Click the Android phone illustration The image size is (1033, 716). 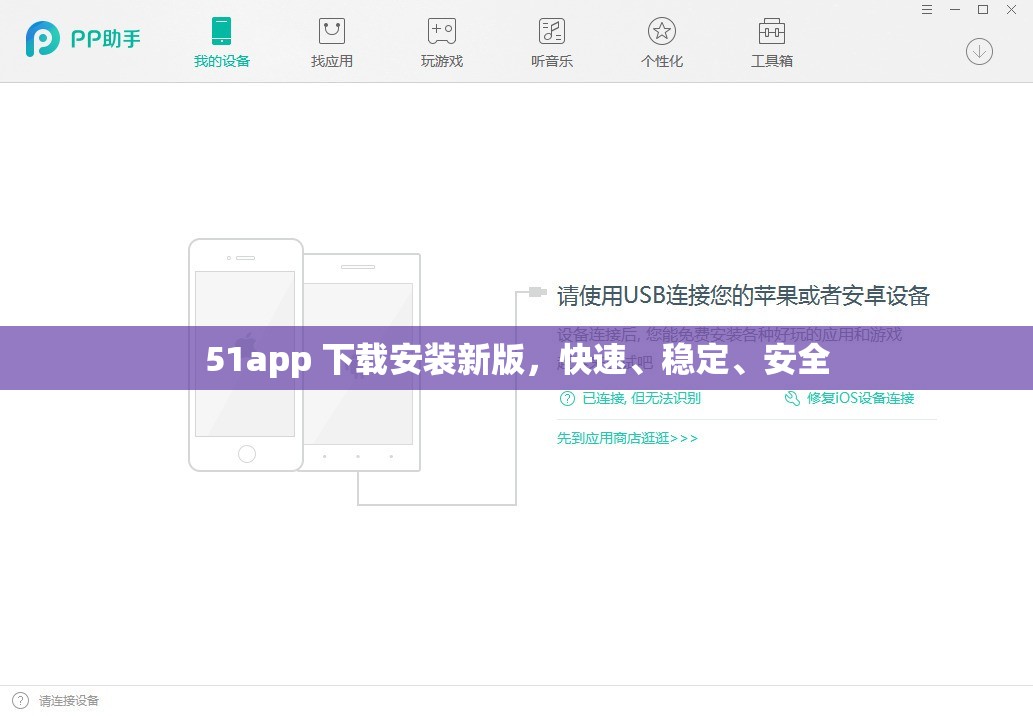[361, 362]
